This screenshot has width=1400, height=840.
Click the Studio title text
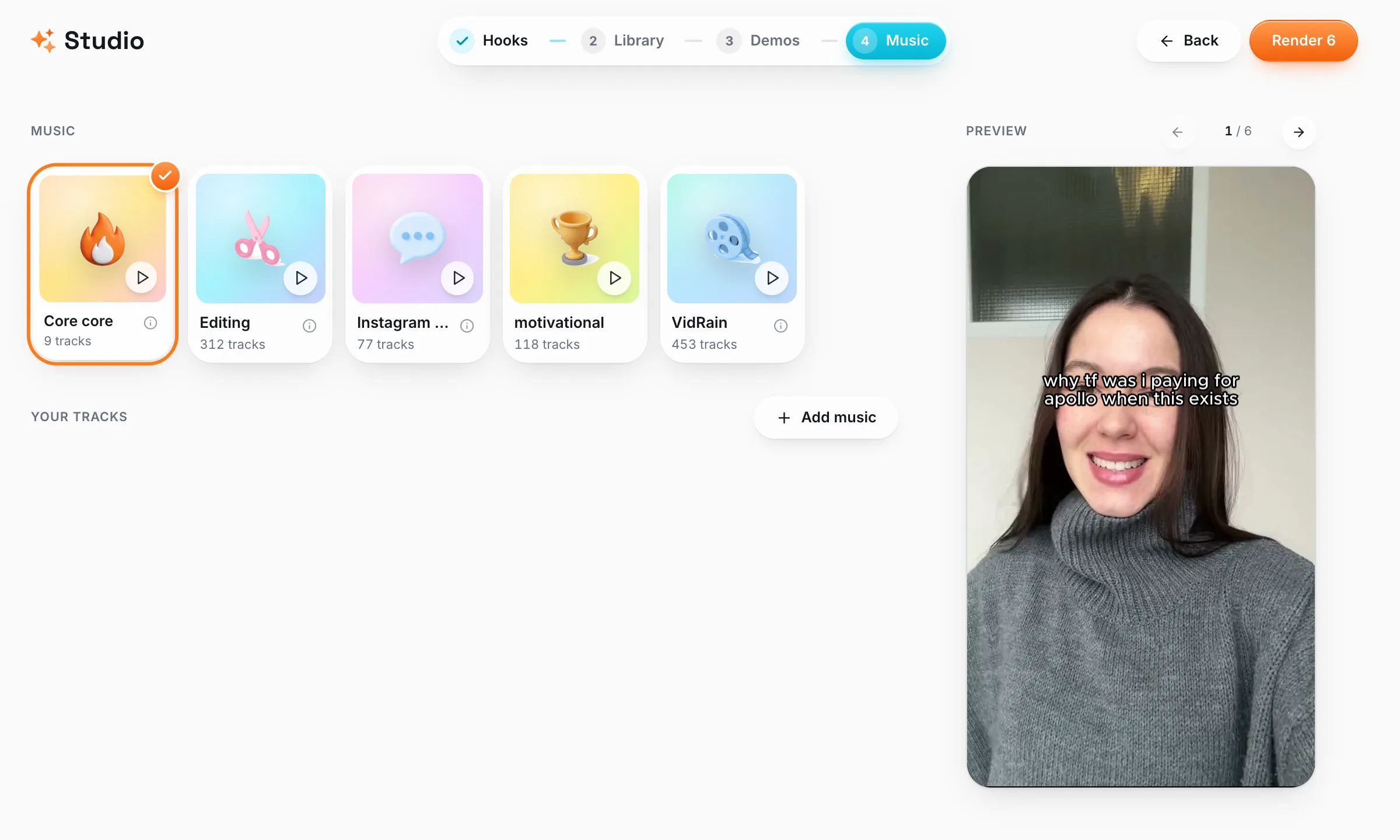(x=104, y=40)
